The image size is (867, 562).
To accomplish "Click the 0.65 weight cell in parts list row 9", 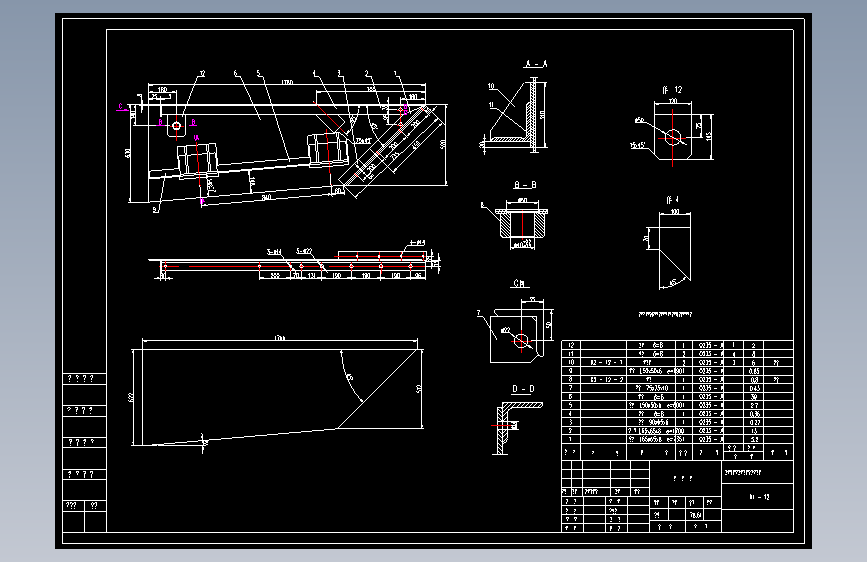I will pyautogui.click(x=754, y=371).
